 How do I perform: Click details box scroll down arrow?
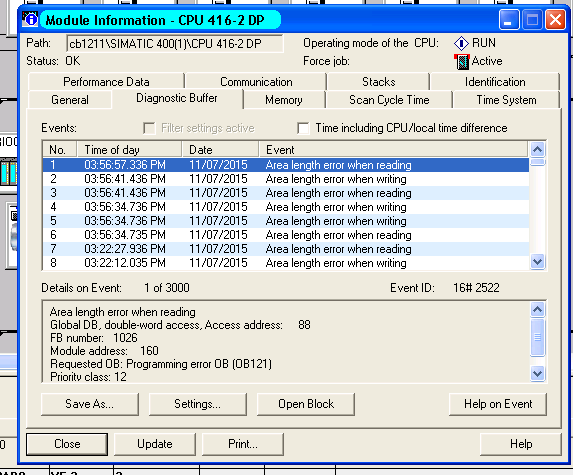pyautogui.click(x=538, y=373)
